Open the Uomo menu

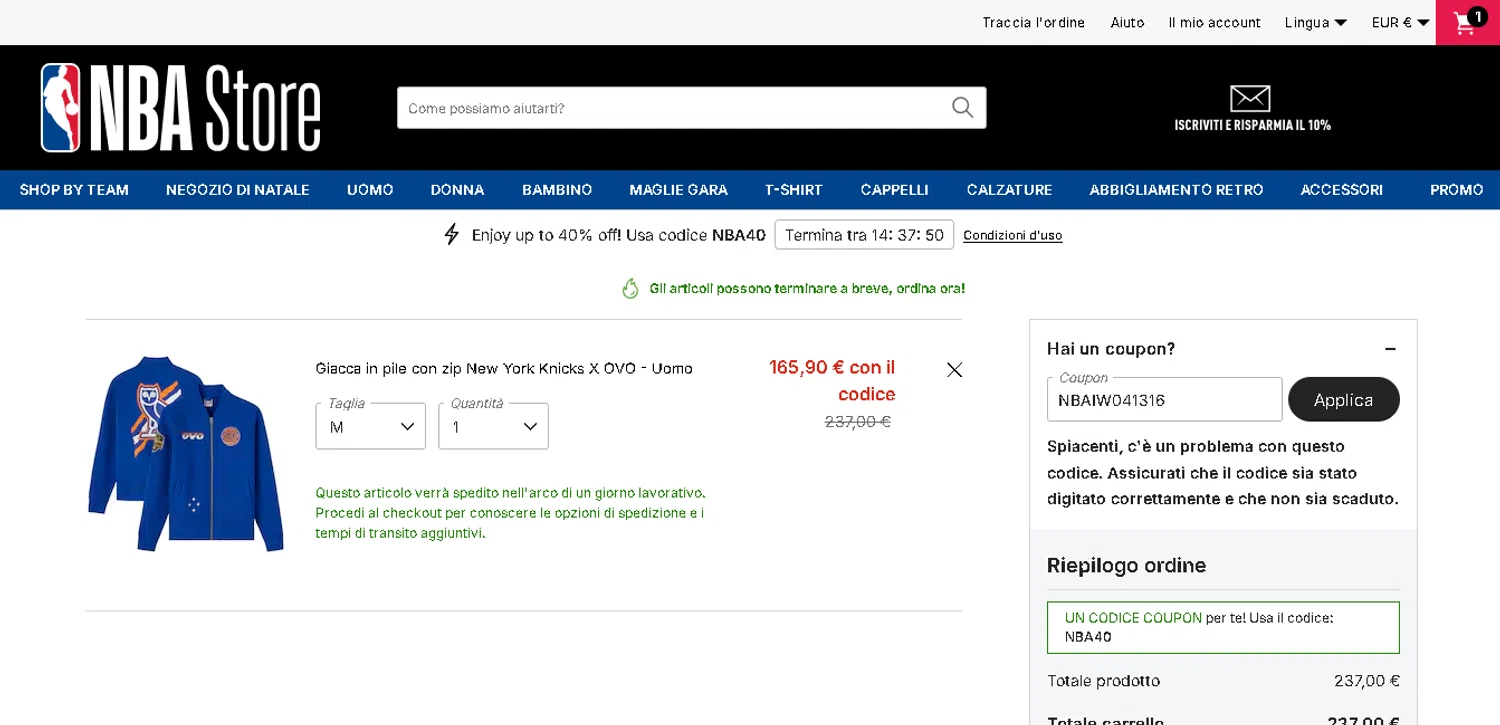(x=370, y=190)
